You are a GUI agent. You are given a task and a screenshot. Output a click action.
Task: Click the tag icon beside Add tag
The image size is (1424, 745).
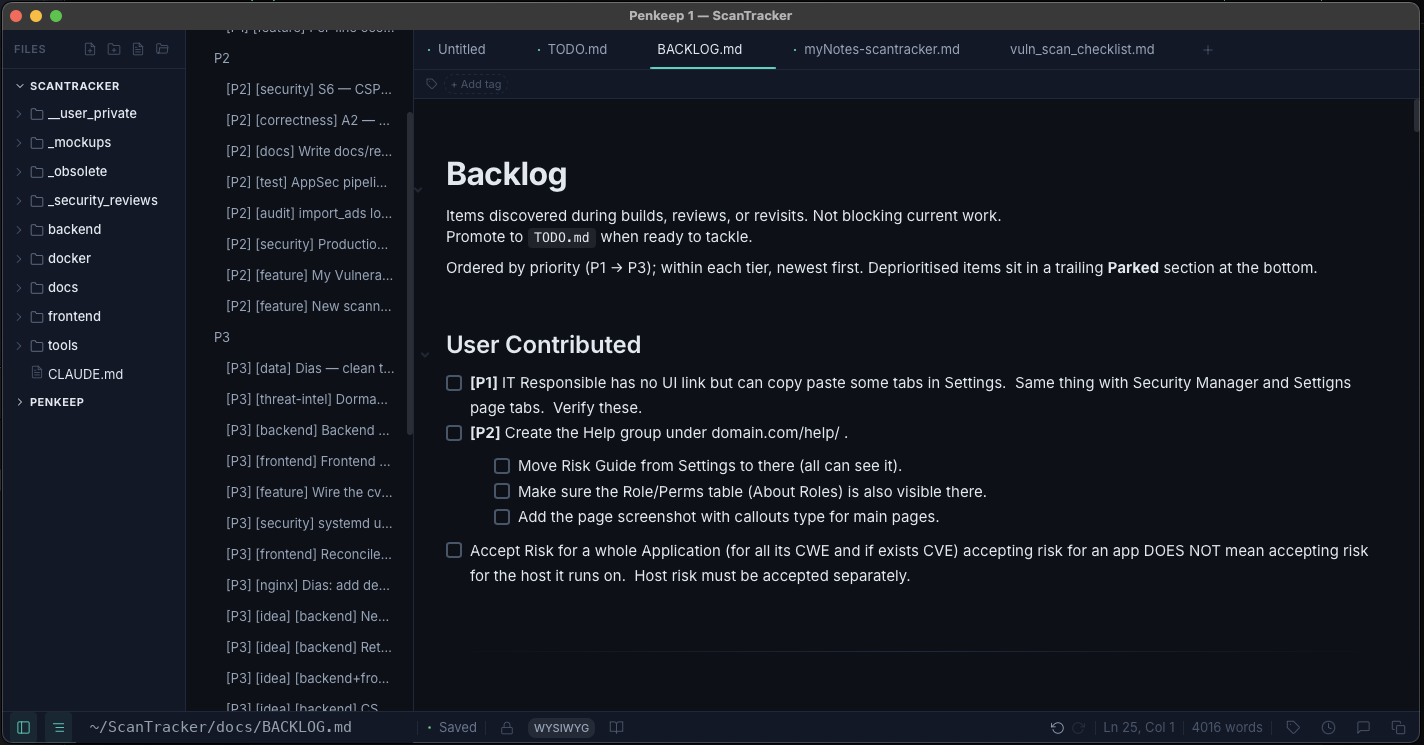432,84
